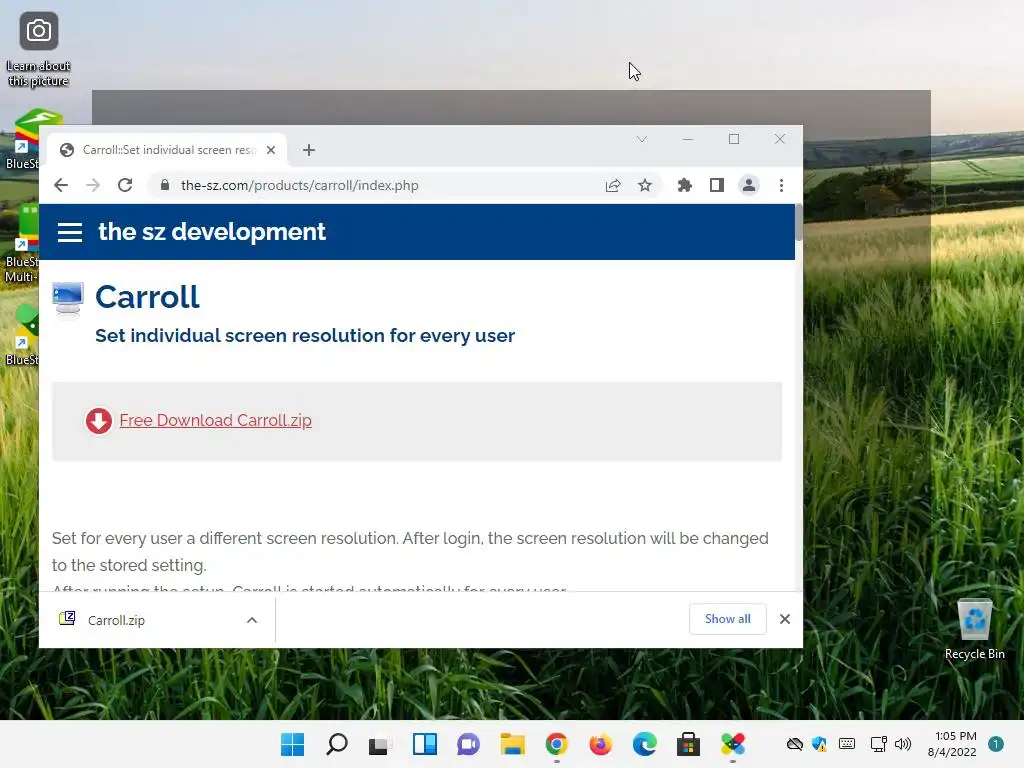1024x768 pixels.
Task: Click Show all downloads
Action: click(x=728, y=619)
